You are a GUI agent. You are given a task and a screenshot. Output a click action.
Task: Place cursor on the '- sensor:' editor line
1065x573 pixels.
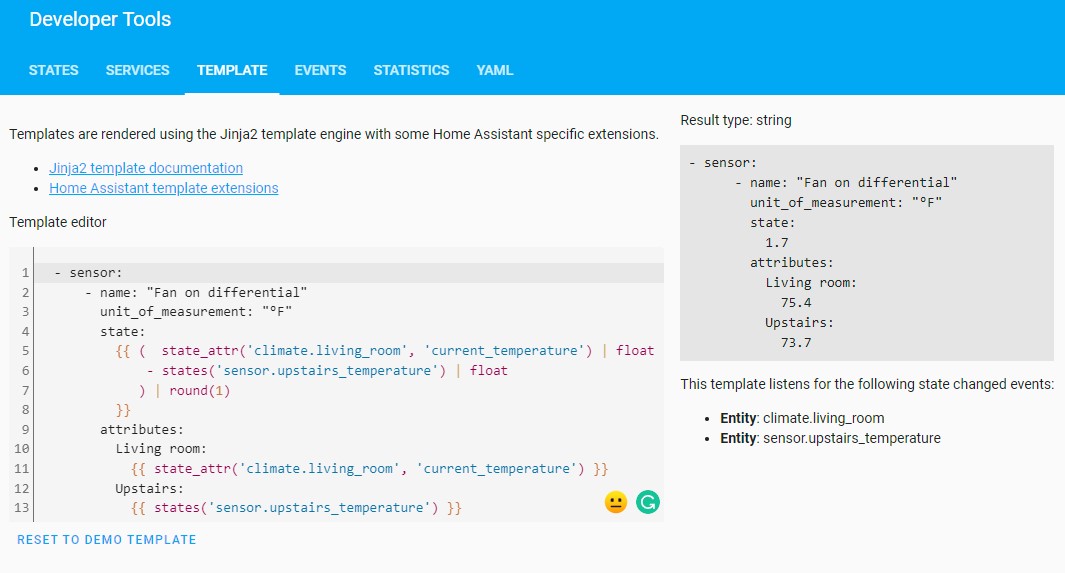click(88, 273)
